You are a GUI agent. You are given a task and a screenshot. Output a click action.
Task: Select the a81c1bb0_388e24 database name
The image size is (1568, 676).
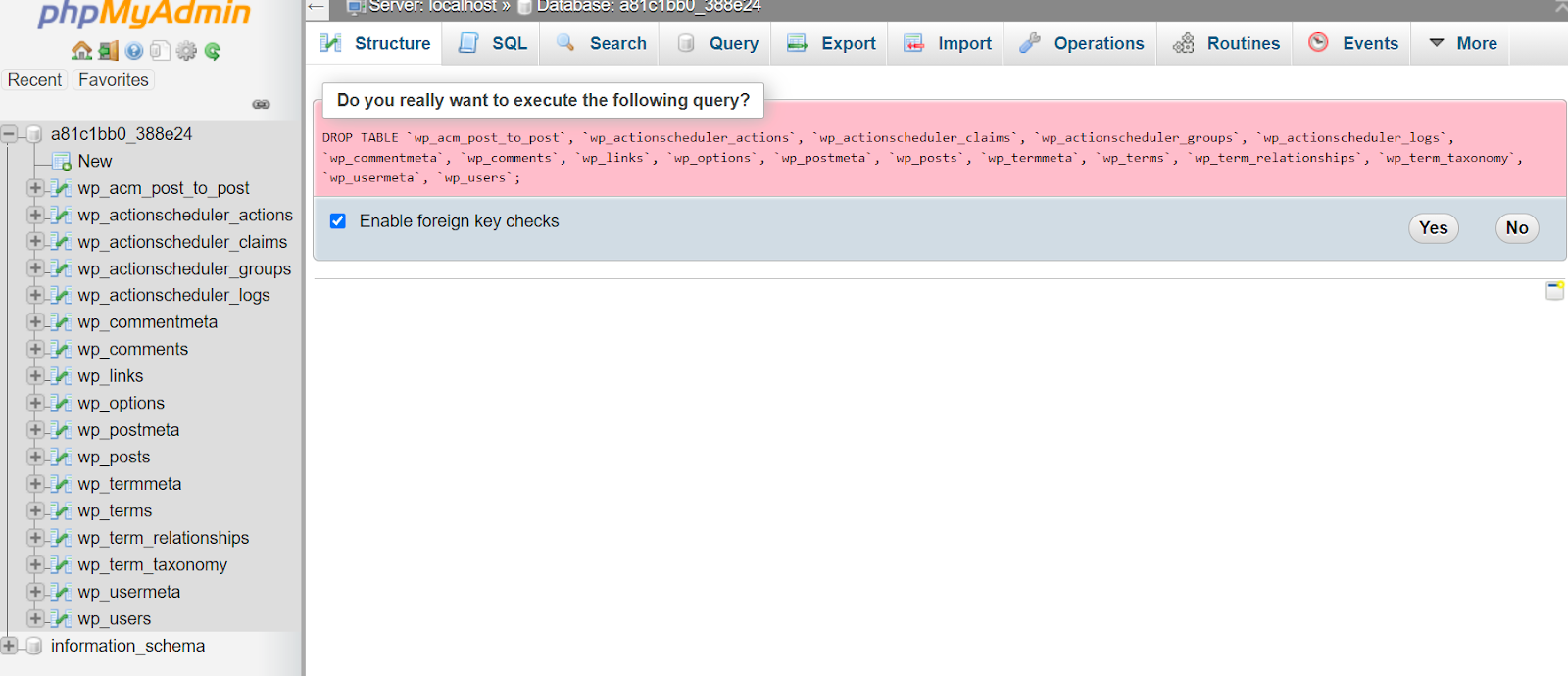click(122, 134)
